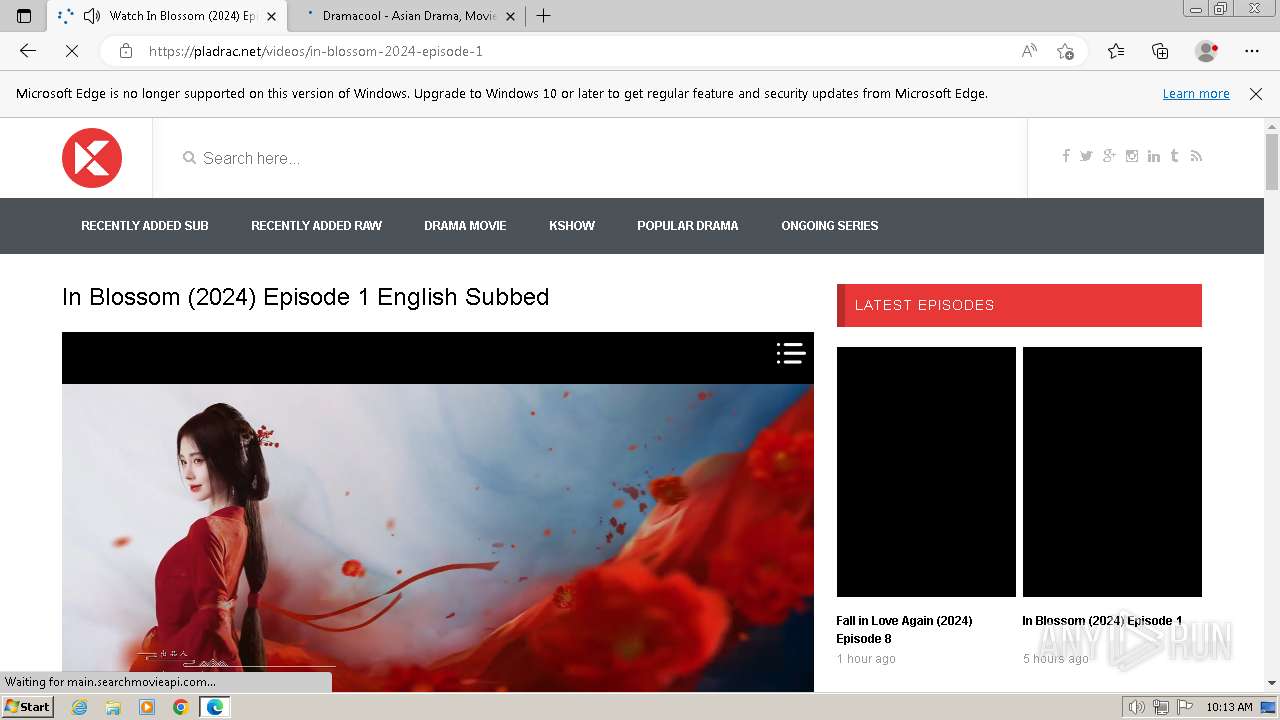
Task: Open File Explorer from taskbar
Action: (x=113, y=707)
